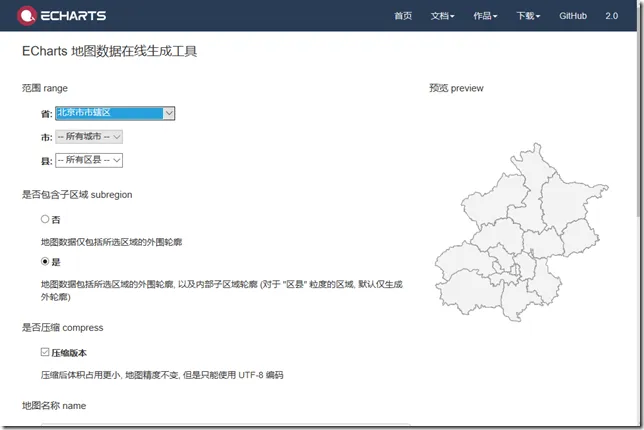Image resolution: width=644 pixels, height=430 pixels.
Task: Click the UTF-8 compression note text
Action: (162, 375)
